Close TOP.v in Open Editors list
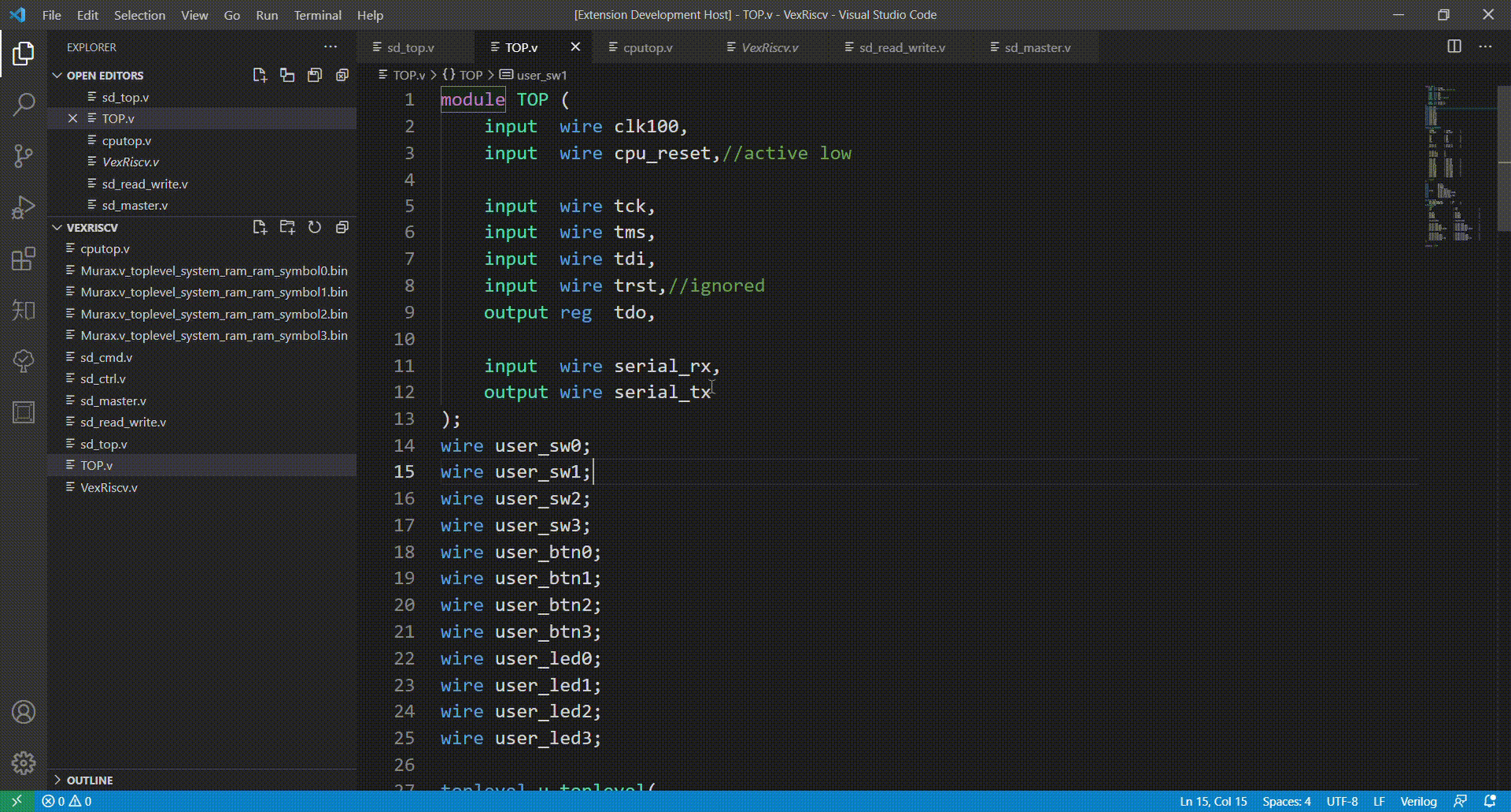Viewport: 1511px width, 812px height. click(72, 118)
